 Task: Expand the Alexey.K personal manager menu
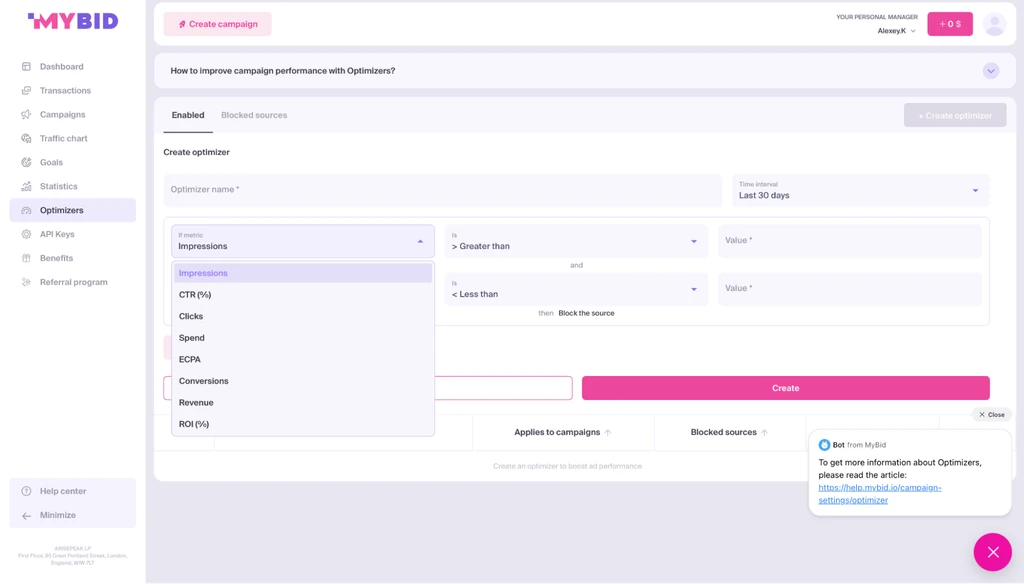pos(896,31)
